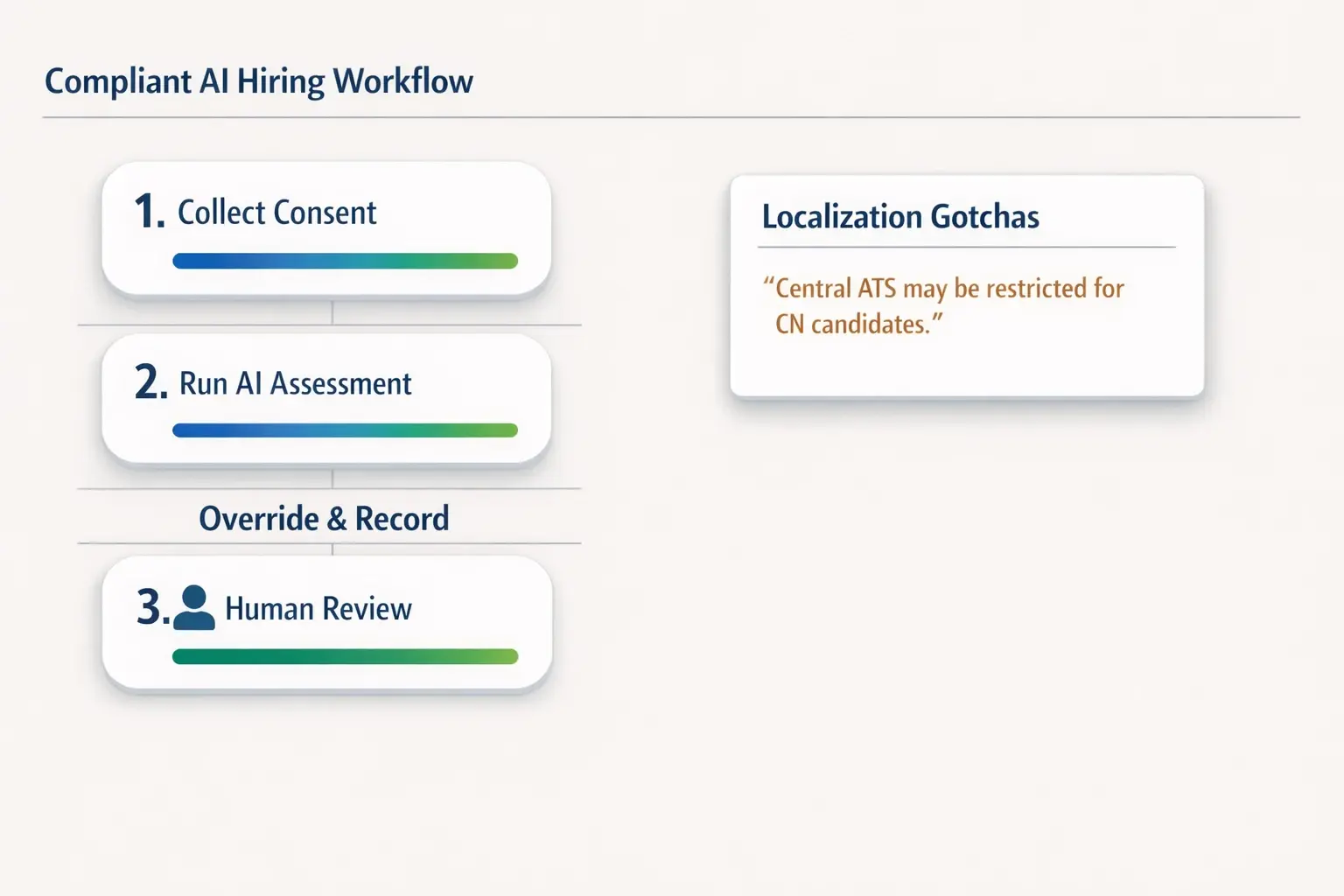Image resolution: width=1344 pixels, height=896 pixels.
Task: Toggle the Human Review step complete
Action: pos(346,655)
